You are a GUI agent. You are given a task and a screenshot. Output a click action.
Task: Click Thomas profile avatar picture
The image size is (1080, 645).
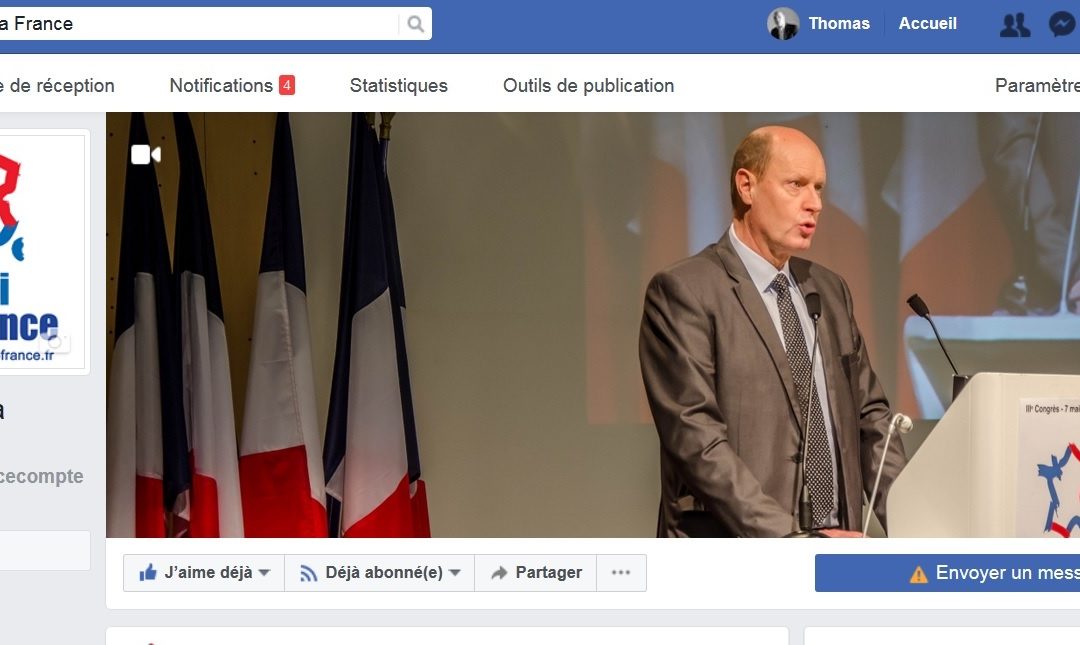point(783,24)
